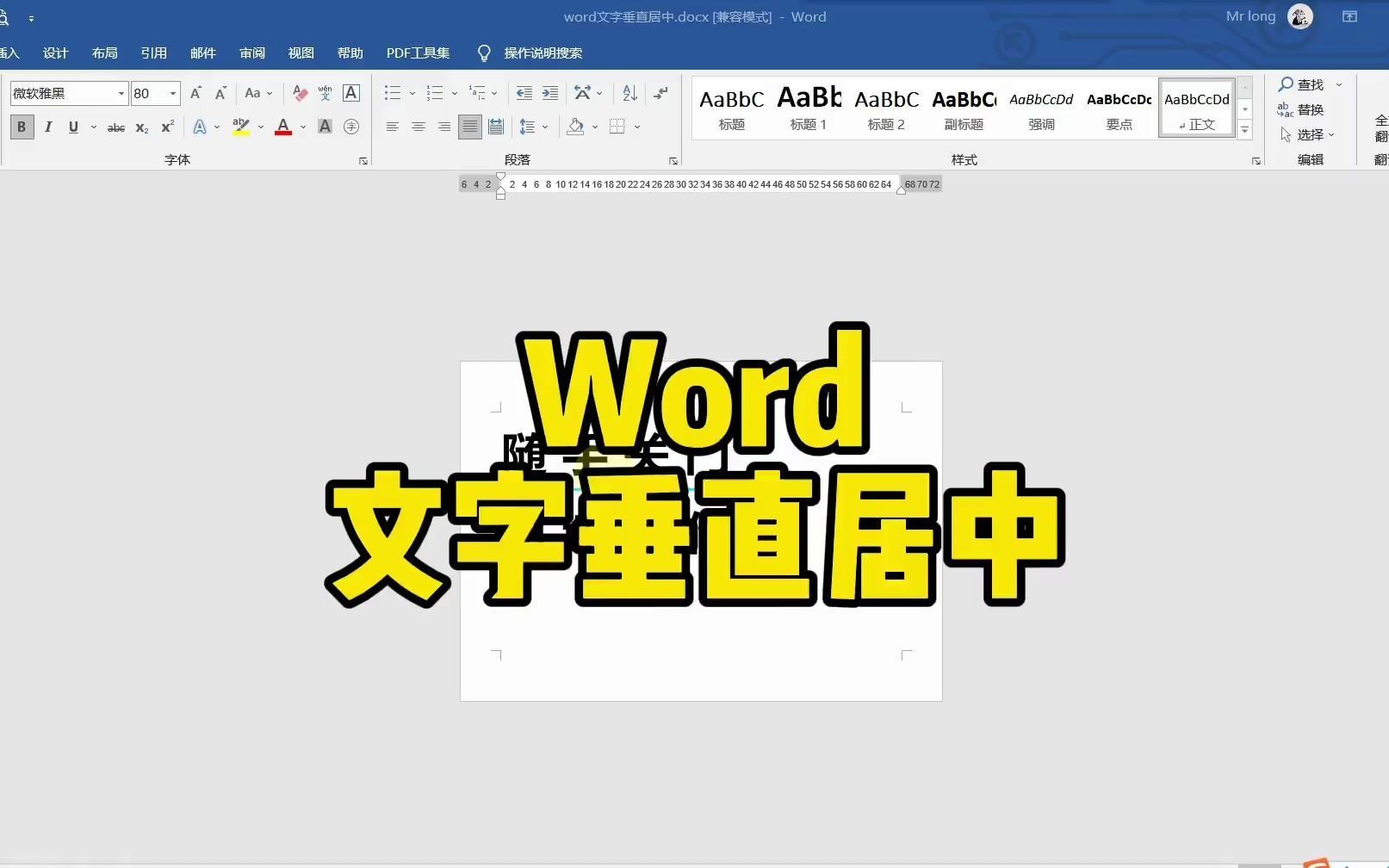Select the sort icon in paragraph group
This screenshot has height=868, width=1389.
pos(629,93)
